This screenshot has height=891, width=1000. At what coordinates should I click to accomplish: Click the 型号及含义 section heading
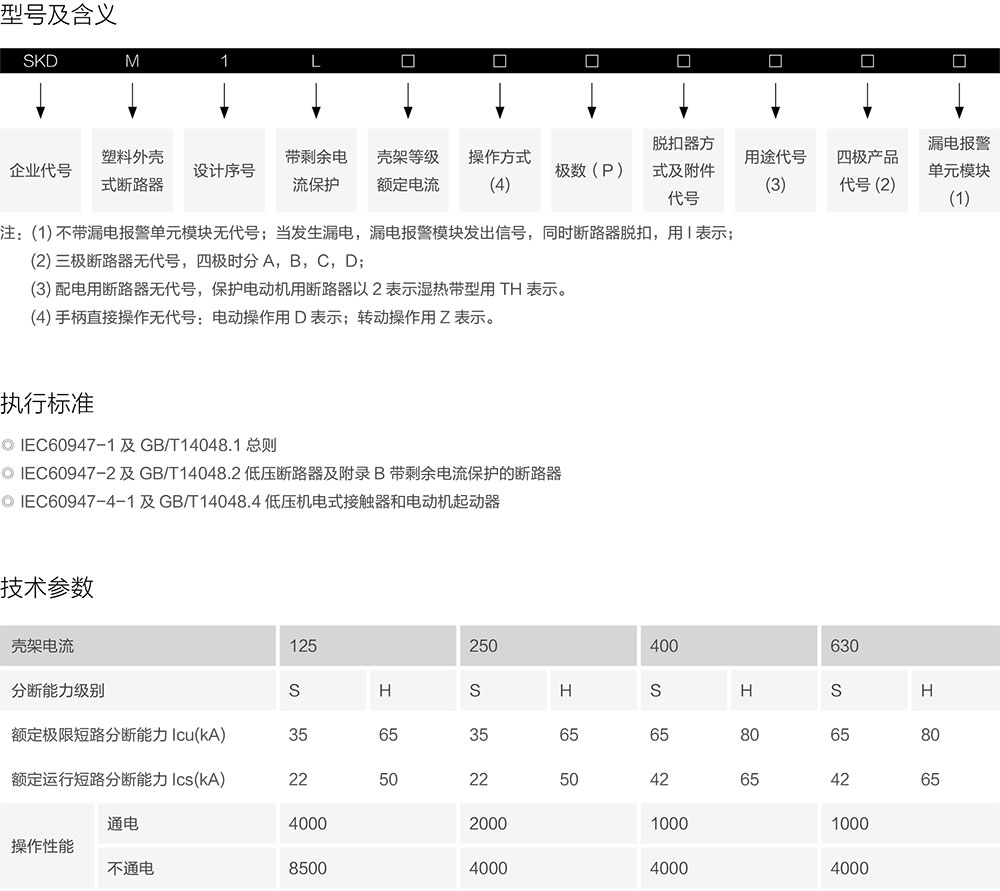pos(58,15)
